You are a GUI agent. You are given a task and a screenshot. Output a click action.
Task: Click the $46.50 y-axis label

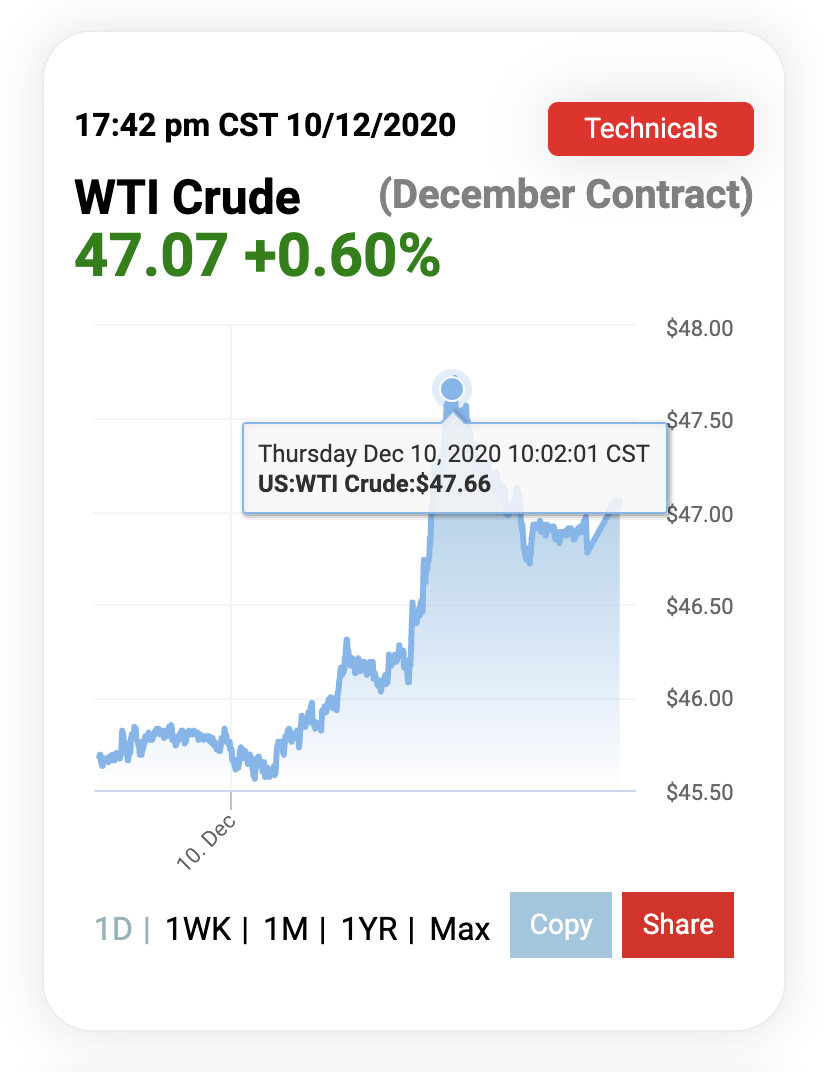[x=699, y=606]
